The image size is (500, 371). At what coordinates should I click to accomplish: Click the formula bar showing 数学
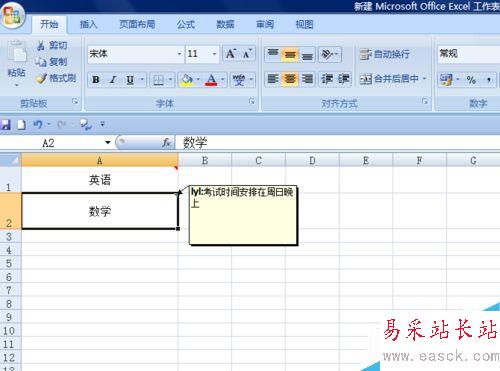tap(338, 143)
